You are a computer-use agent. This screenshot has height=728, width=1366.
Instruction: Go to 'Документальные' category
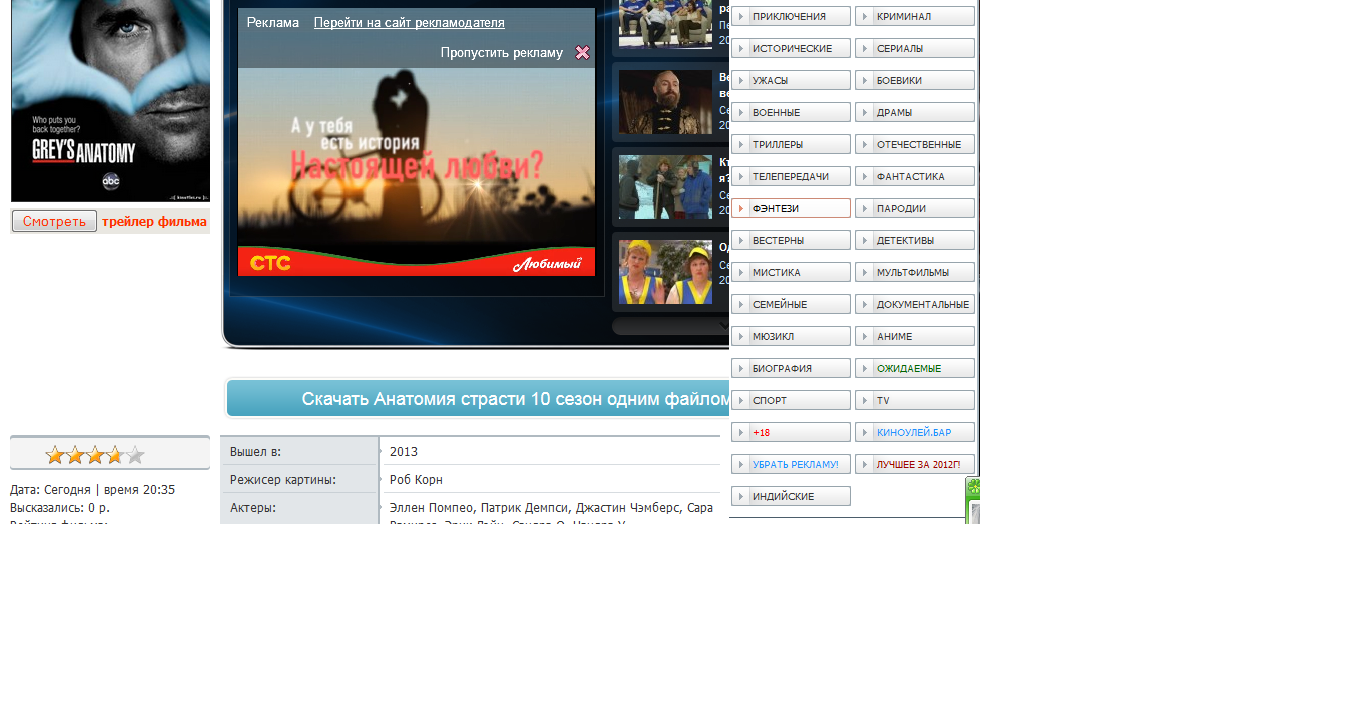[x=915, y=305]
